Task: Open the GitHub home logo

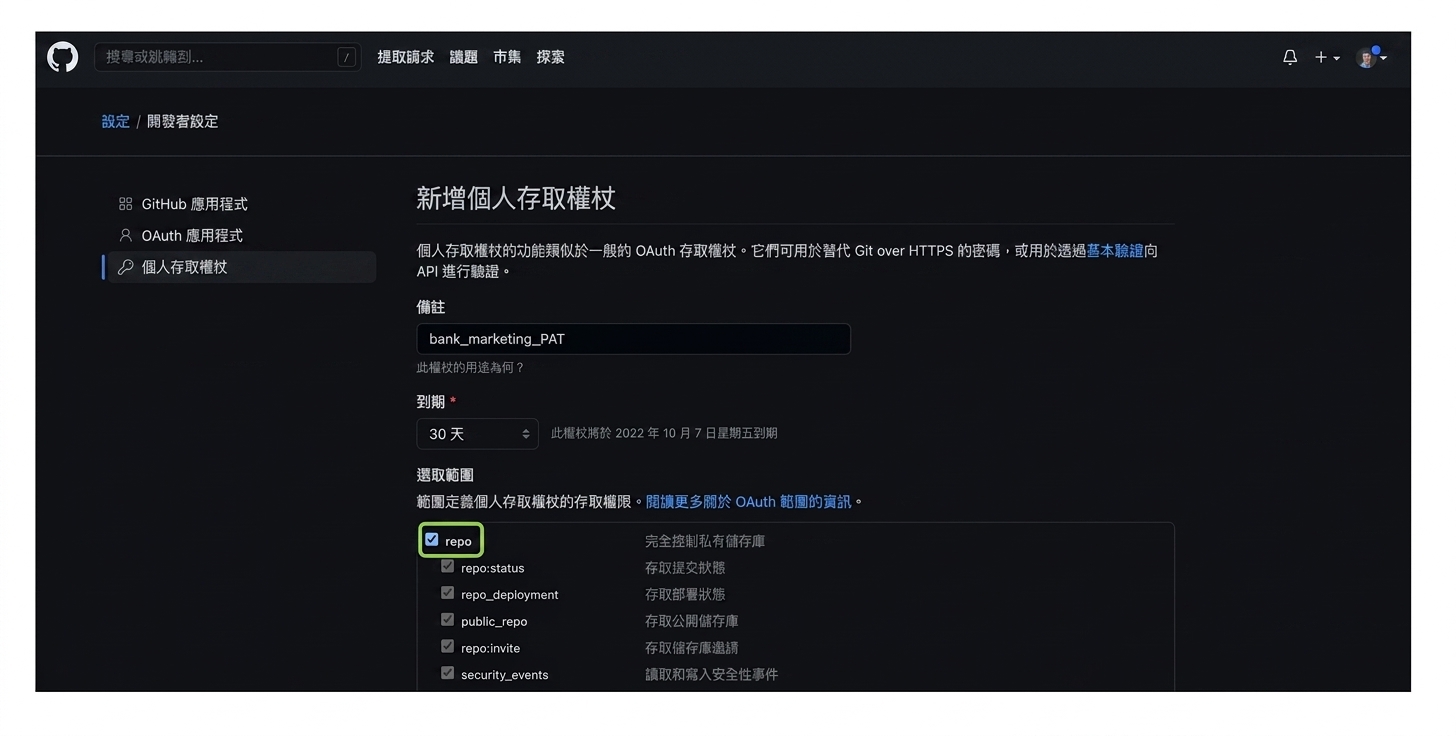Action: tap(62, 57)
